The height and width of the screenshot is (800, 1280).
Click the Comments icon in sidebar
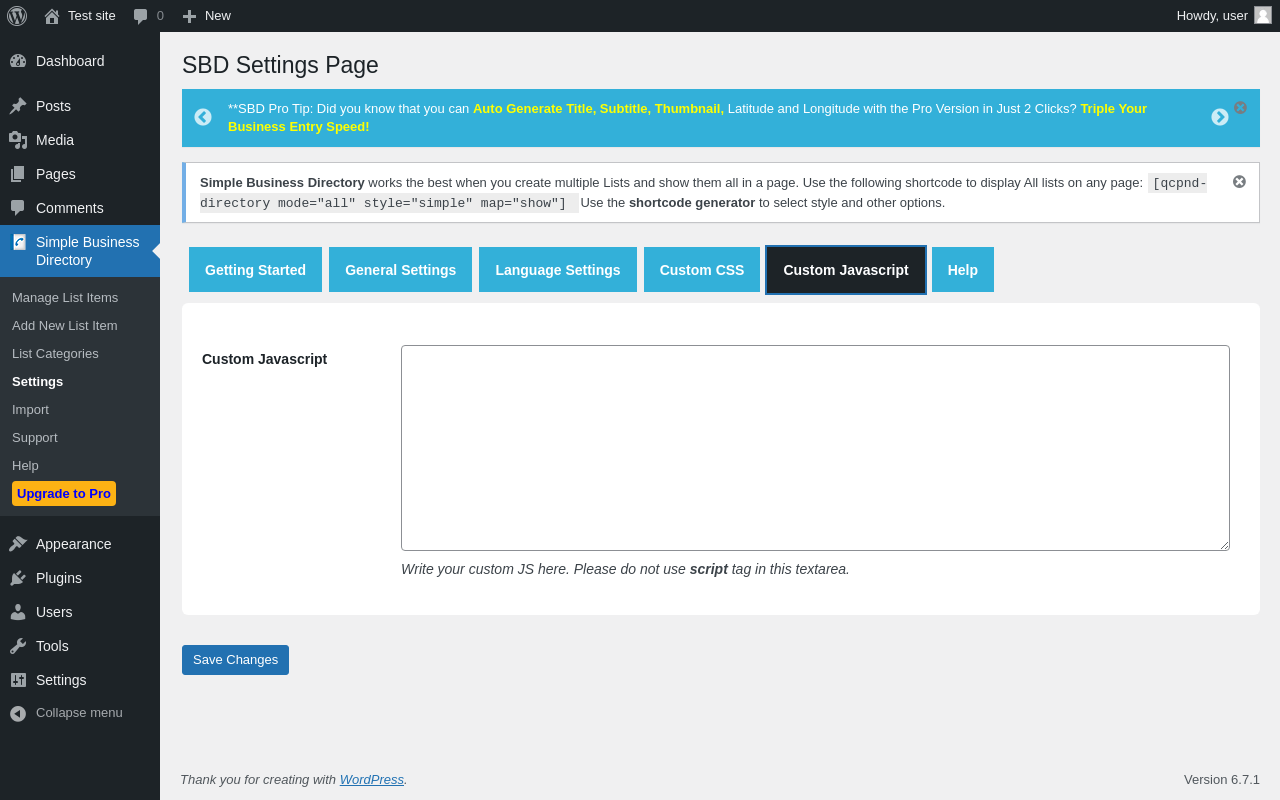point(18,208)
